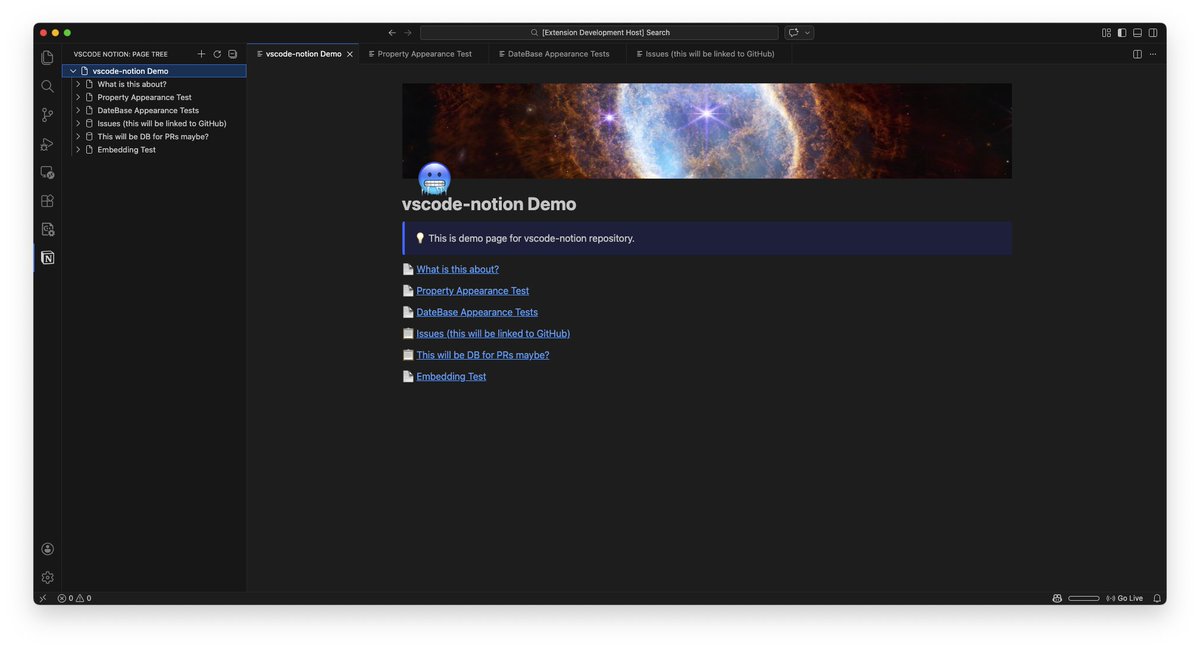Open the Extensions view
This screenshot has width=1200, height=649.
pyautogui.click(x=47, y=201)
